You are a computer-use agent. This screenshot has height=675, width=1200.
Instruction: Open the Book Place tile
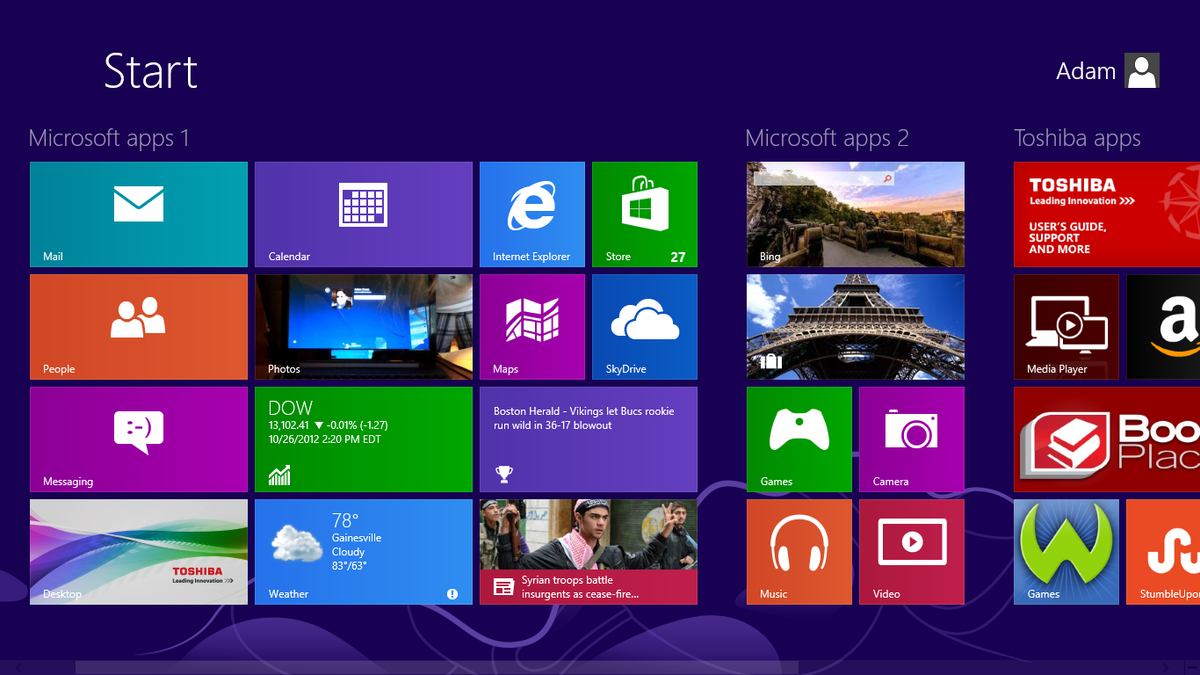click(1107, 439)
